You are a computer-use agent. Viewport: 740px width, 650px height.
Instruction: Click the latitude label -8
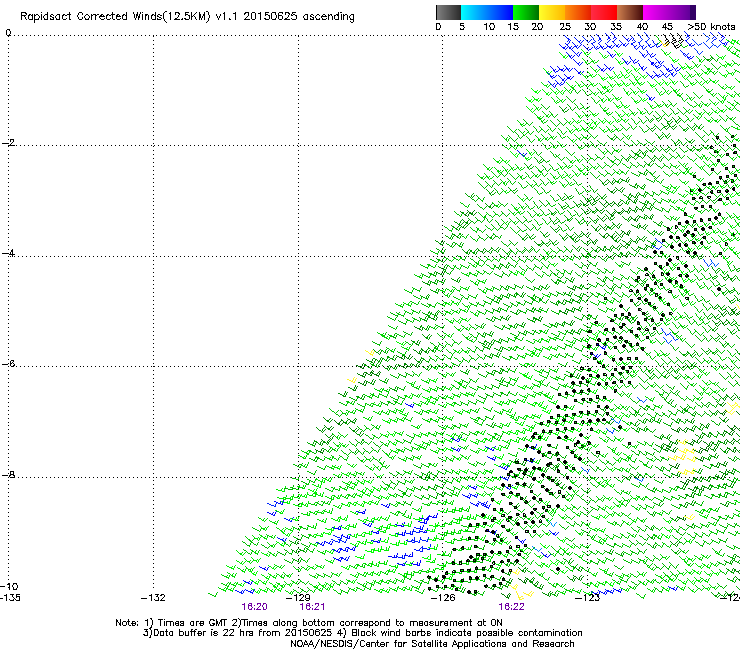click(8, 474)
